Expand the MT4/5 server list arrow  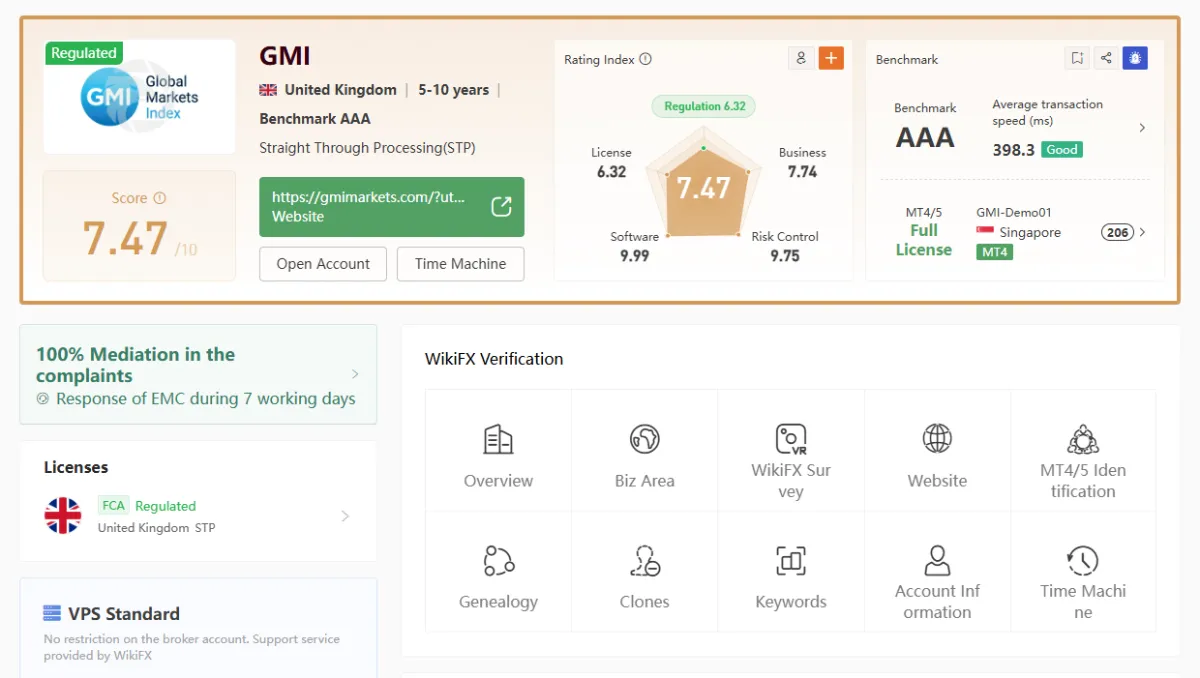click(1142, 232)
